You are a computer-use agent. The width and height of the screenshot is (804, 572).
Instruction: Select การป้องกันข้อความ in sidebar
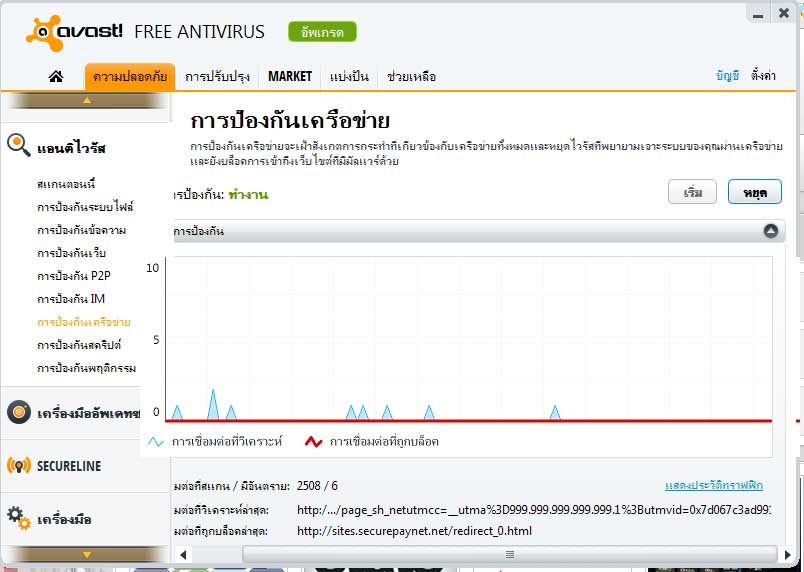pyautogui.click(x=82, y=230)
